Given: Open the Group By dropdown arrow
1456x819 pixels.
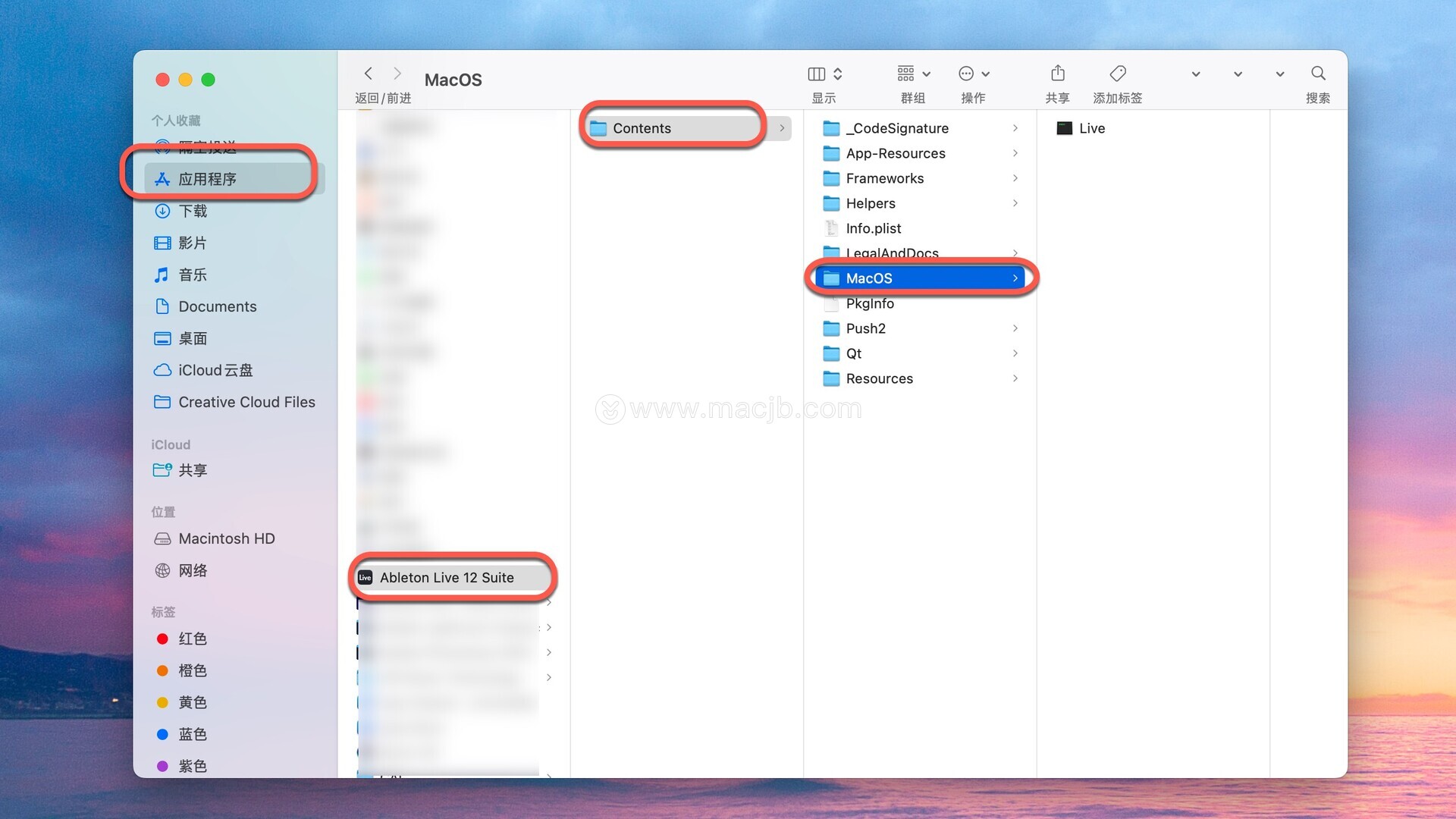Looking at the screenshot, I should click(x=926, y=74).
